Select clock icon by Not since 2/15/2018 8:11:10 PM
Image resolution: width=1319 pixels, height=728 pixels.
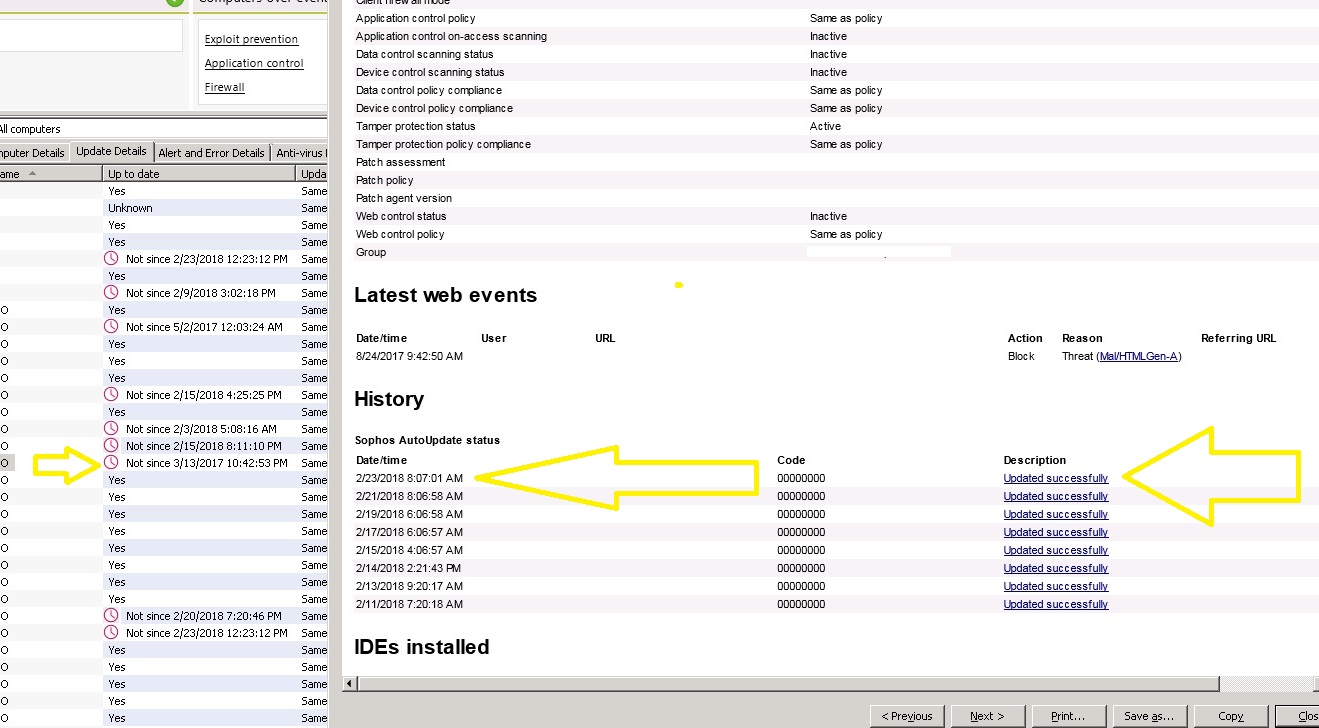tap(112, 446)
